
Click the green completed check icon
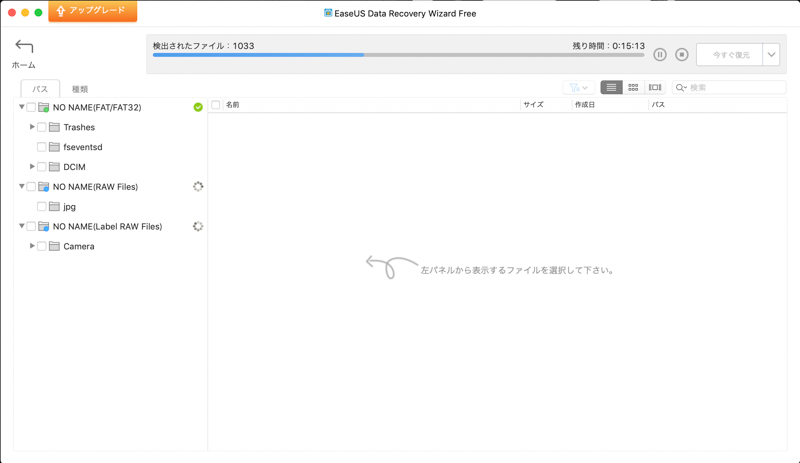[x=198, y=107]
